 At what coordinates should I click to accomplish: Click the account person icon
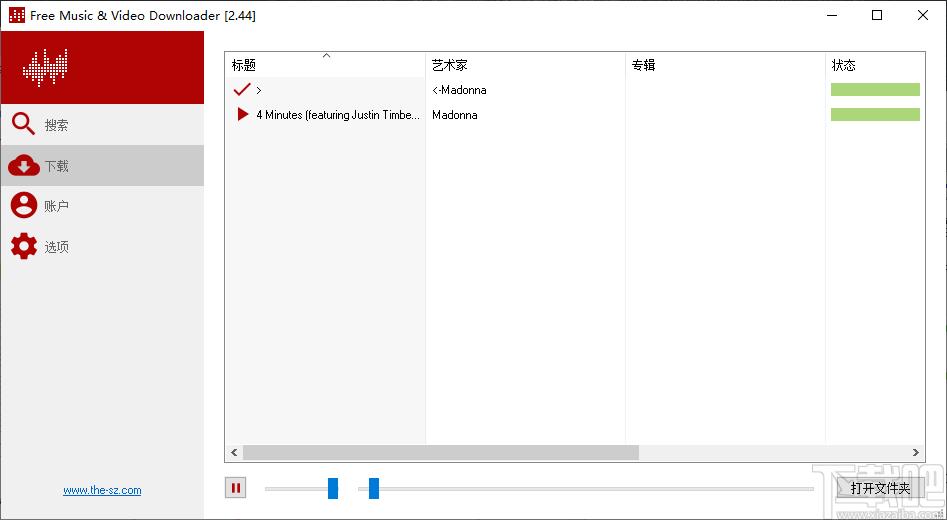[24, 205]
